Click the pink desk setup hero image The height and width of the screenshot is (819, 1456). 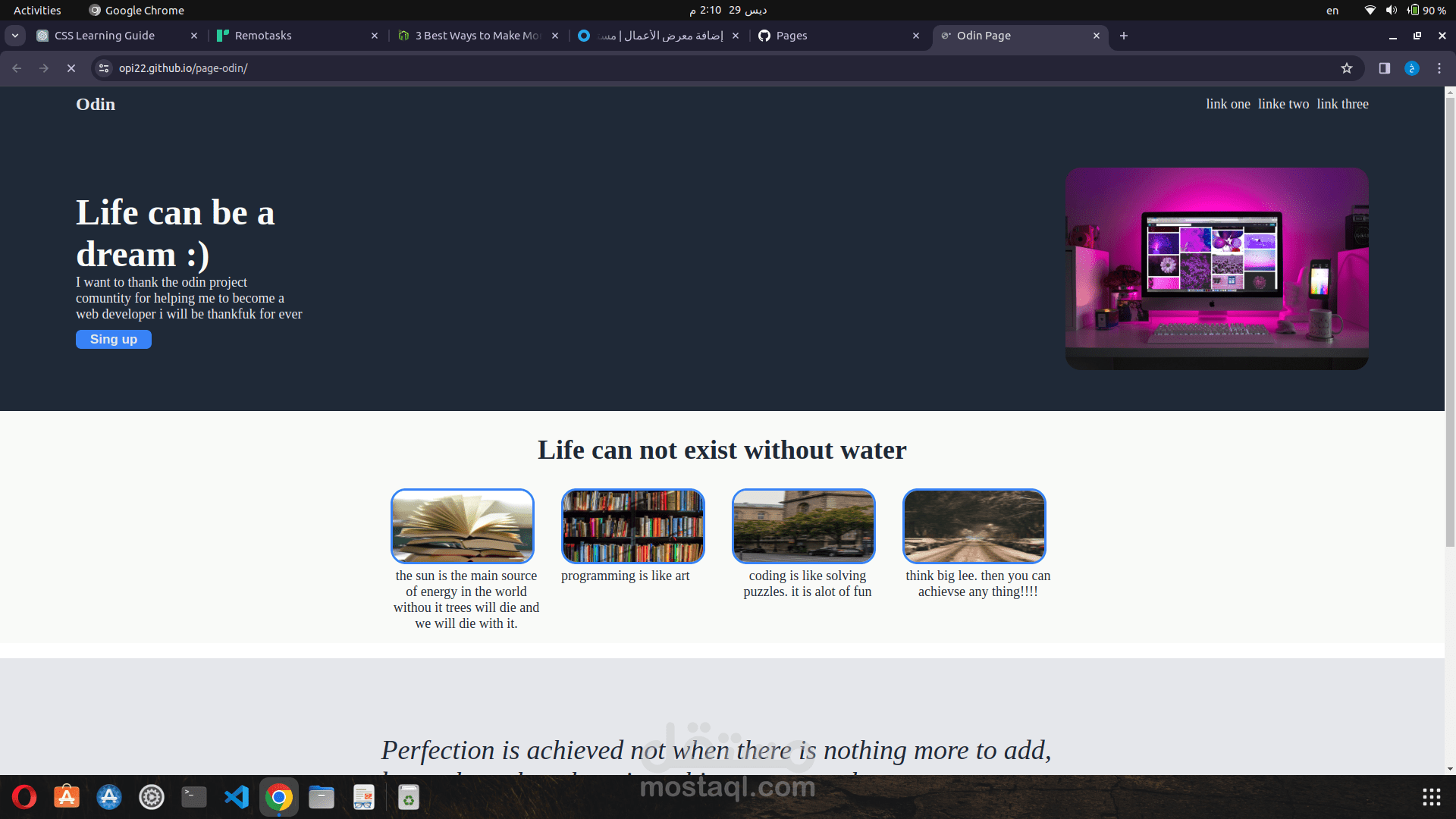pyautogui.click(x=1217, y=268)
